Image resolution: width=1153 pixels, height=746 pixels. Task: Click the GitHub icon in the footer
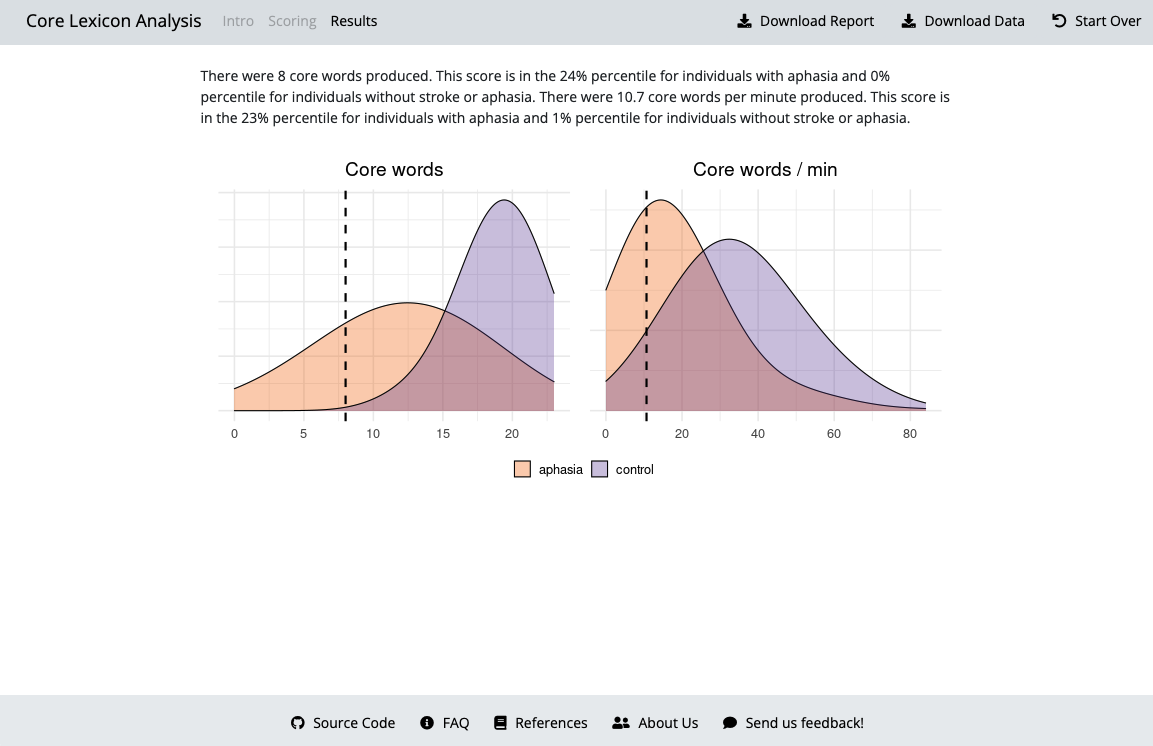(298, 723)
